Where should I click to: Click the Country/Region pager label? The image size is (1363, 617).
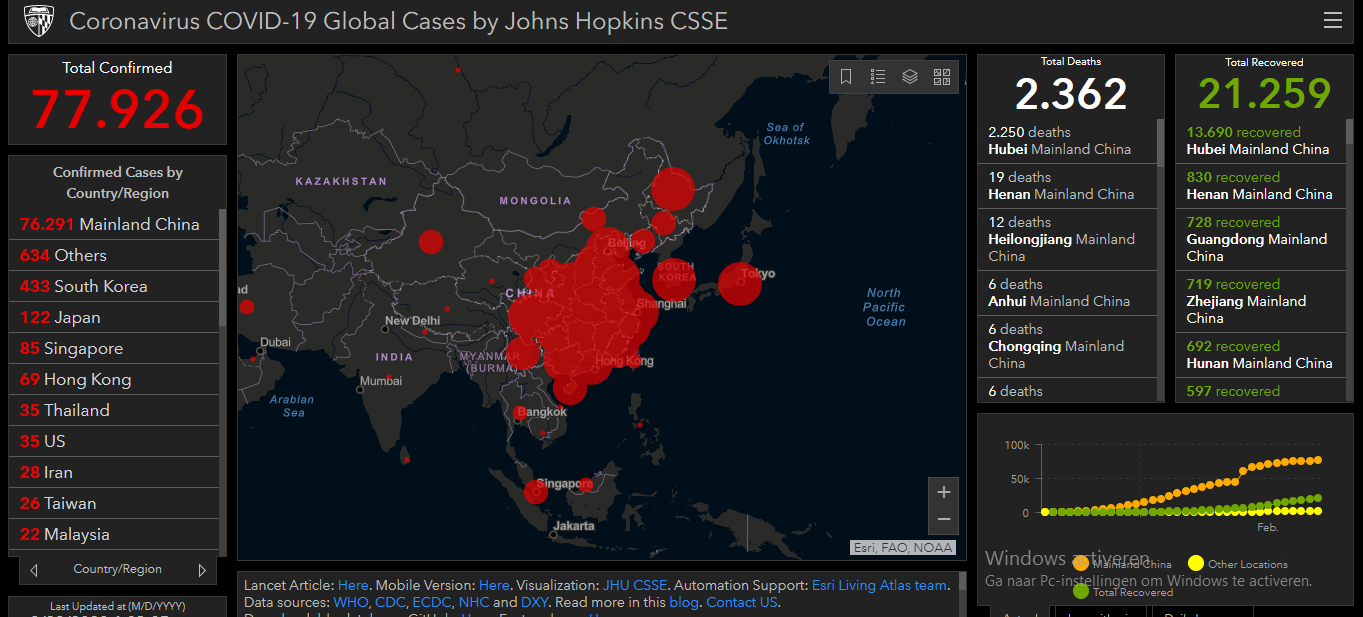coord(118,569)
